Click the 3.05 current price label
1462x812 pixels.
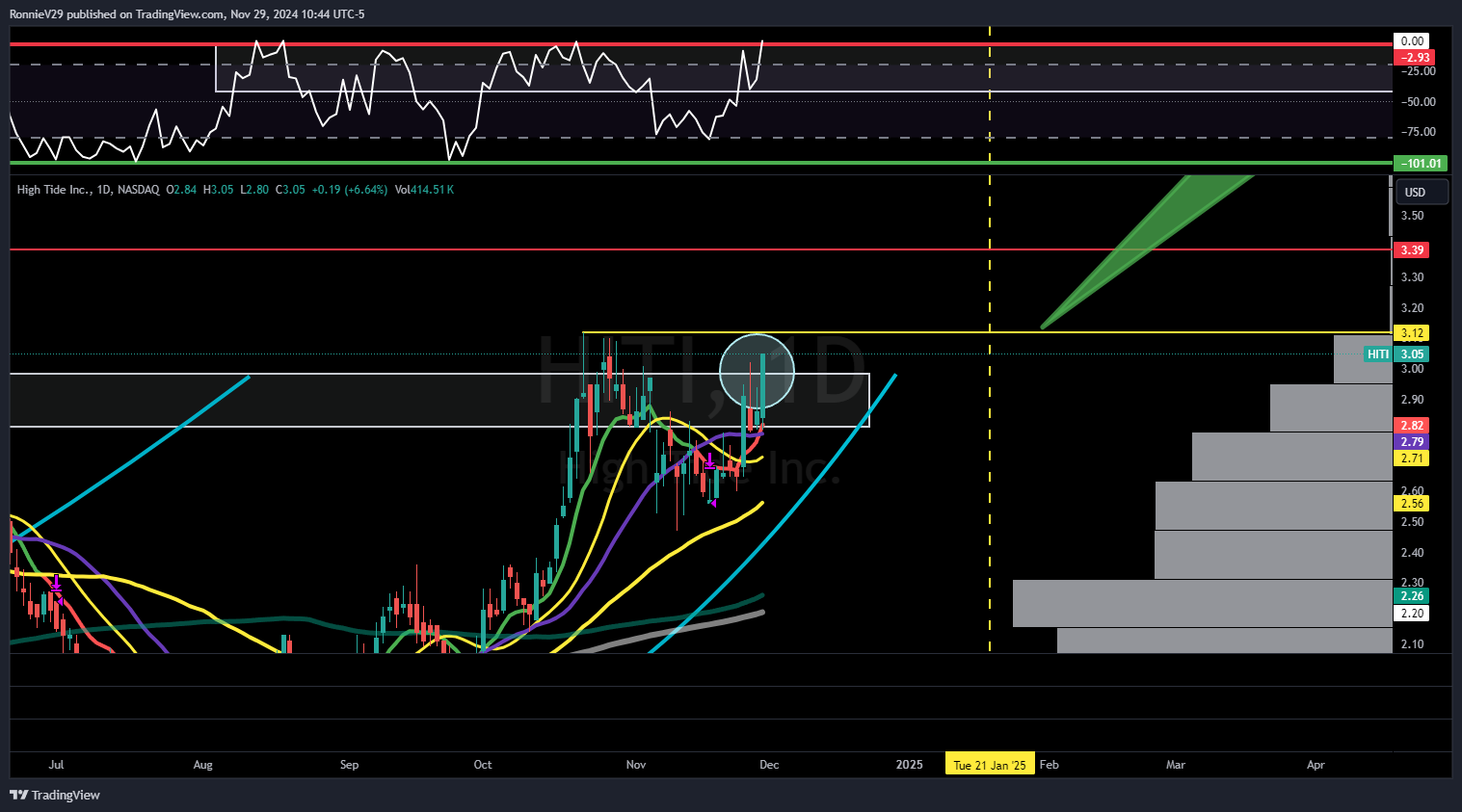click(x=1412, y=354)
